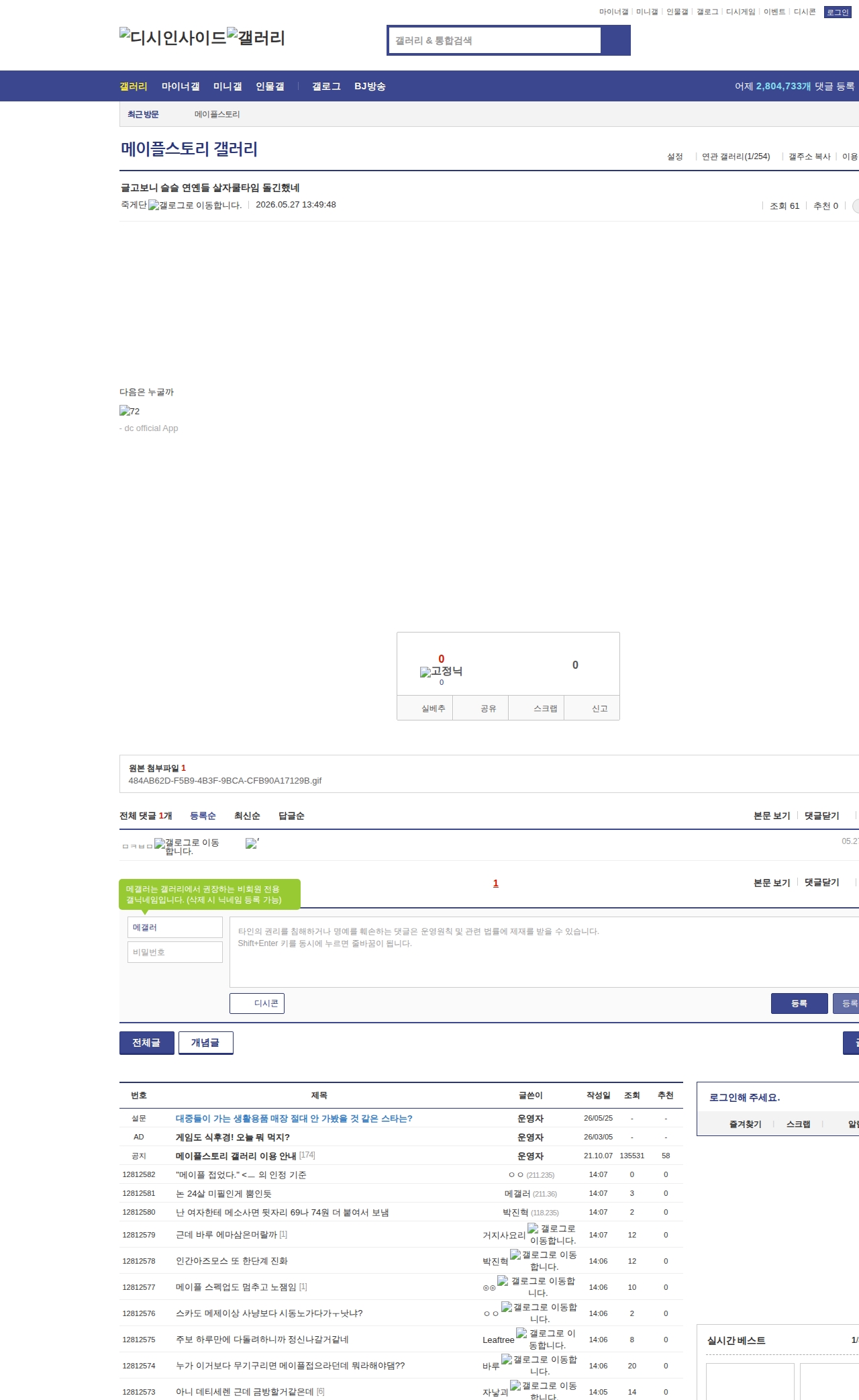Click 즐겨찾기 in the login side box

745,1124
